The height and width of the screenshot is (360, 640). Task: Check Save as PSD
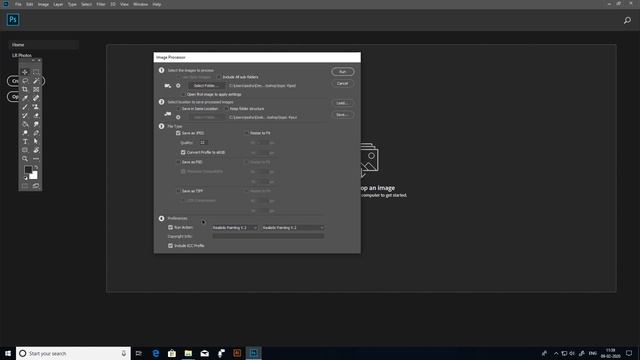(178, 162)
